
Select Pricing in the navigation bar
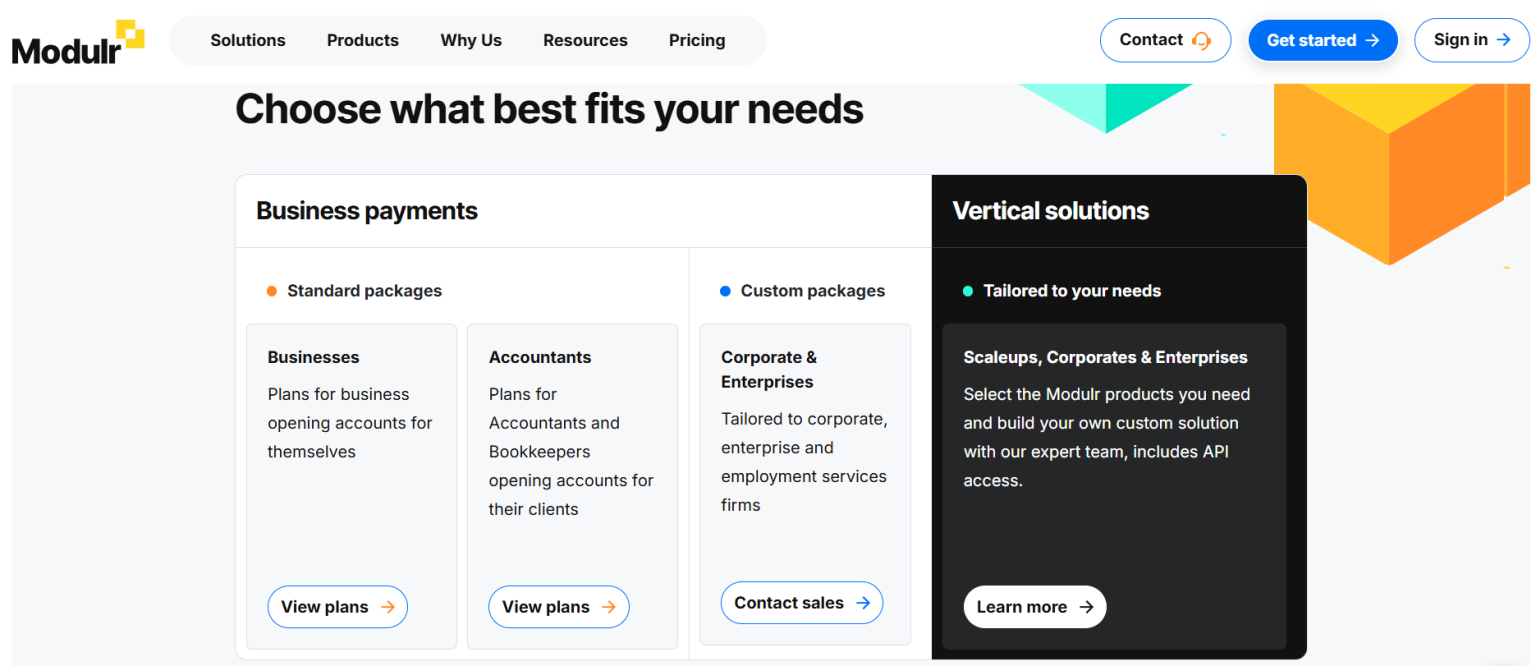(697, 40)
